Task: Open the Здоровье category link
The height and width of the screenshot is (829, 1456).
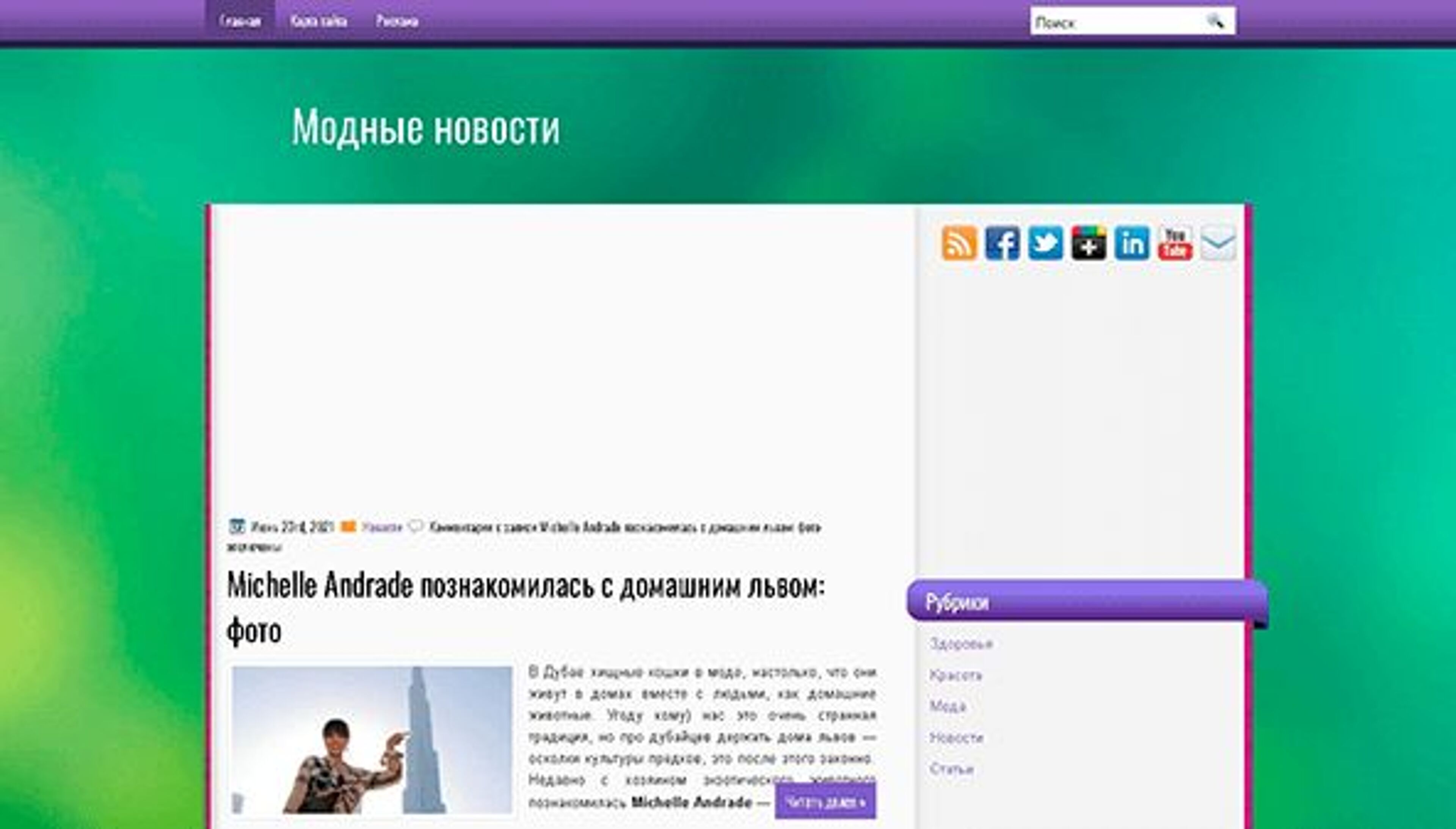Action: (962, 644)
